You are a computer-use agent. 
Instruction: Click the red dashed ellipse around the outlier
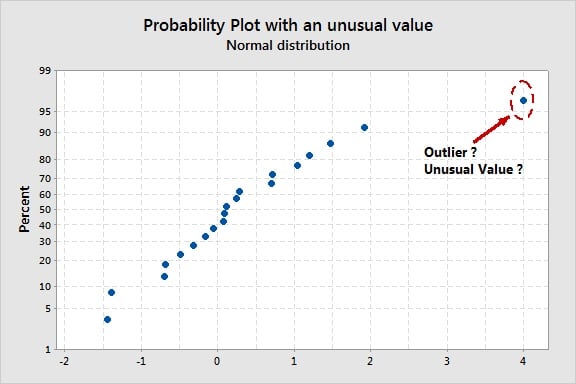(522, 100)
